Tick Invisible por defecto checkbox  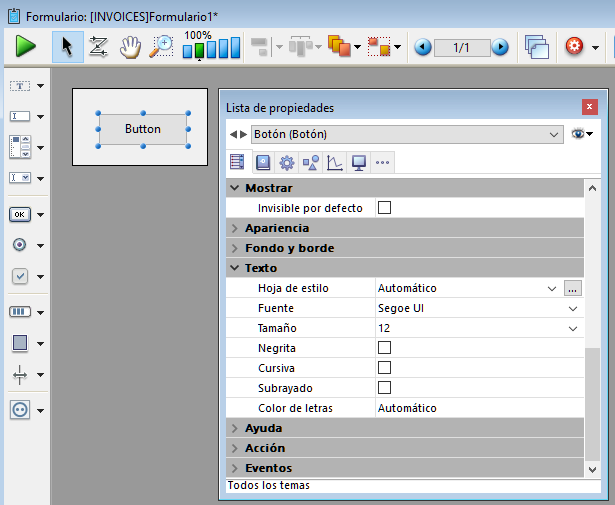[384, 208]
